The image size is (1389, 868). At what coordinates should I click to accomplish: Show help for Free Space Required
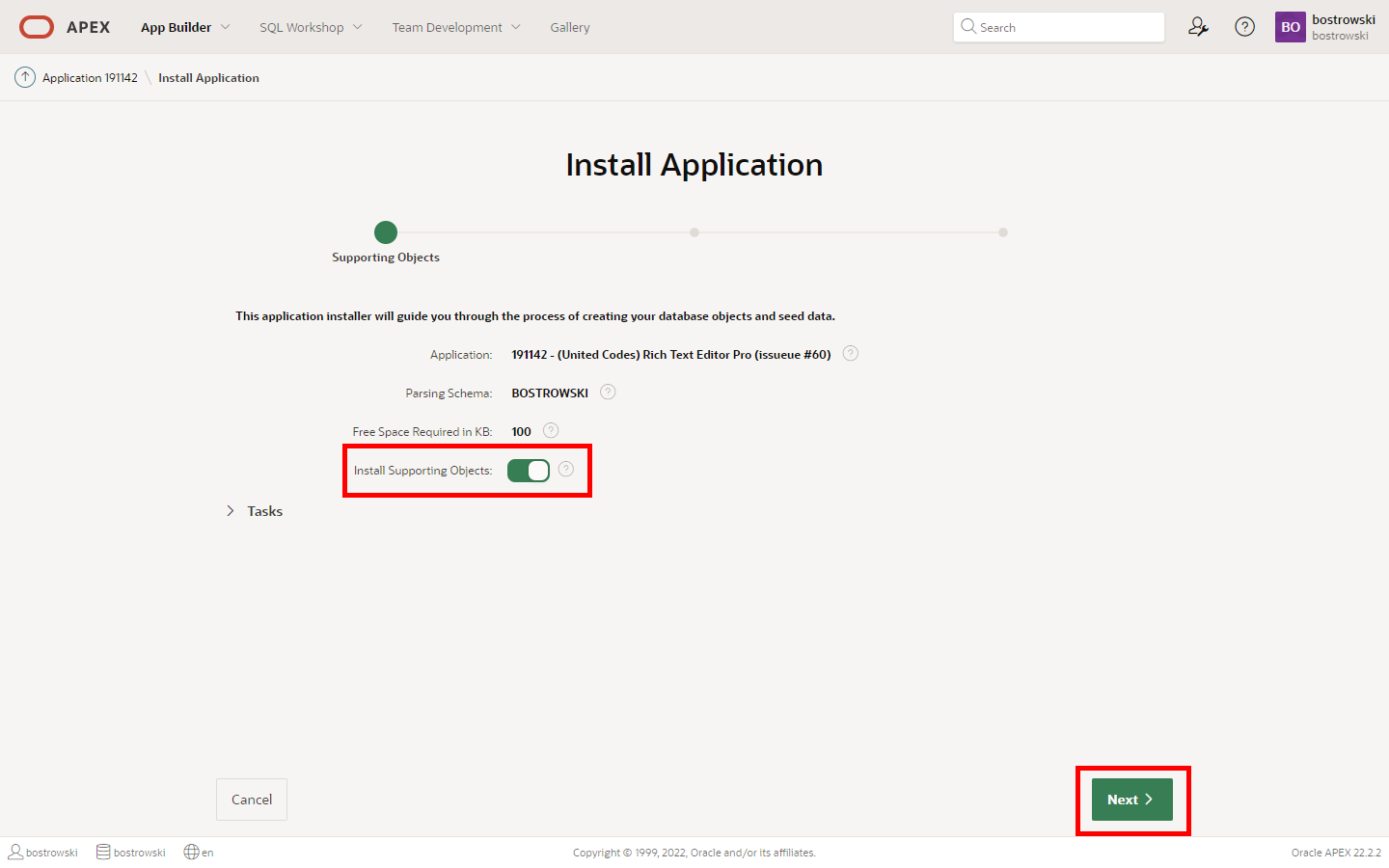(551, 430)
